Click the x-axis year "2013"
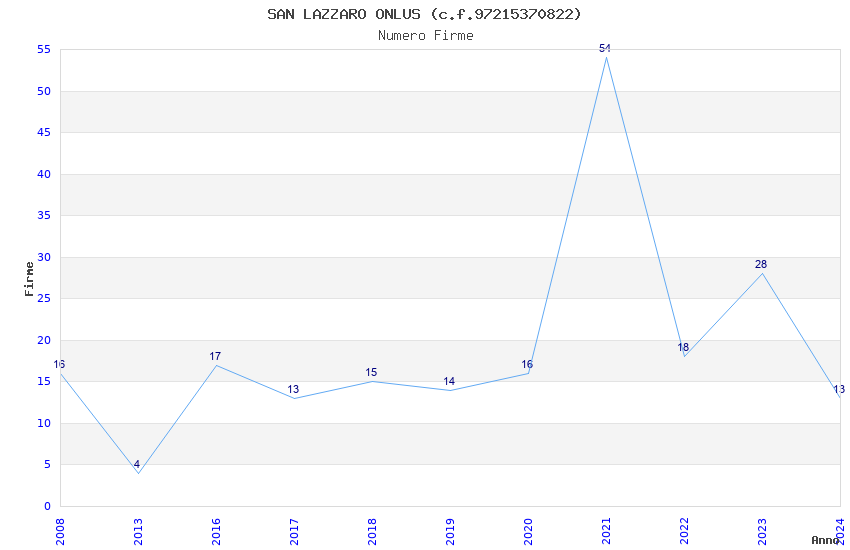The height and width of the screenshot is (550, 850). [138, 532]
